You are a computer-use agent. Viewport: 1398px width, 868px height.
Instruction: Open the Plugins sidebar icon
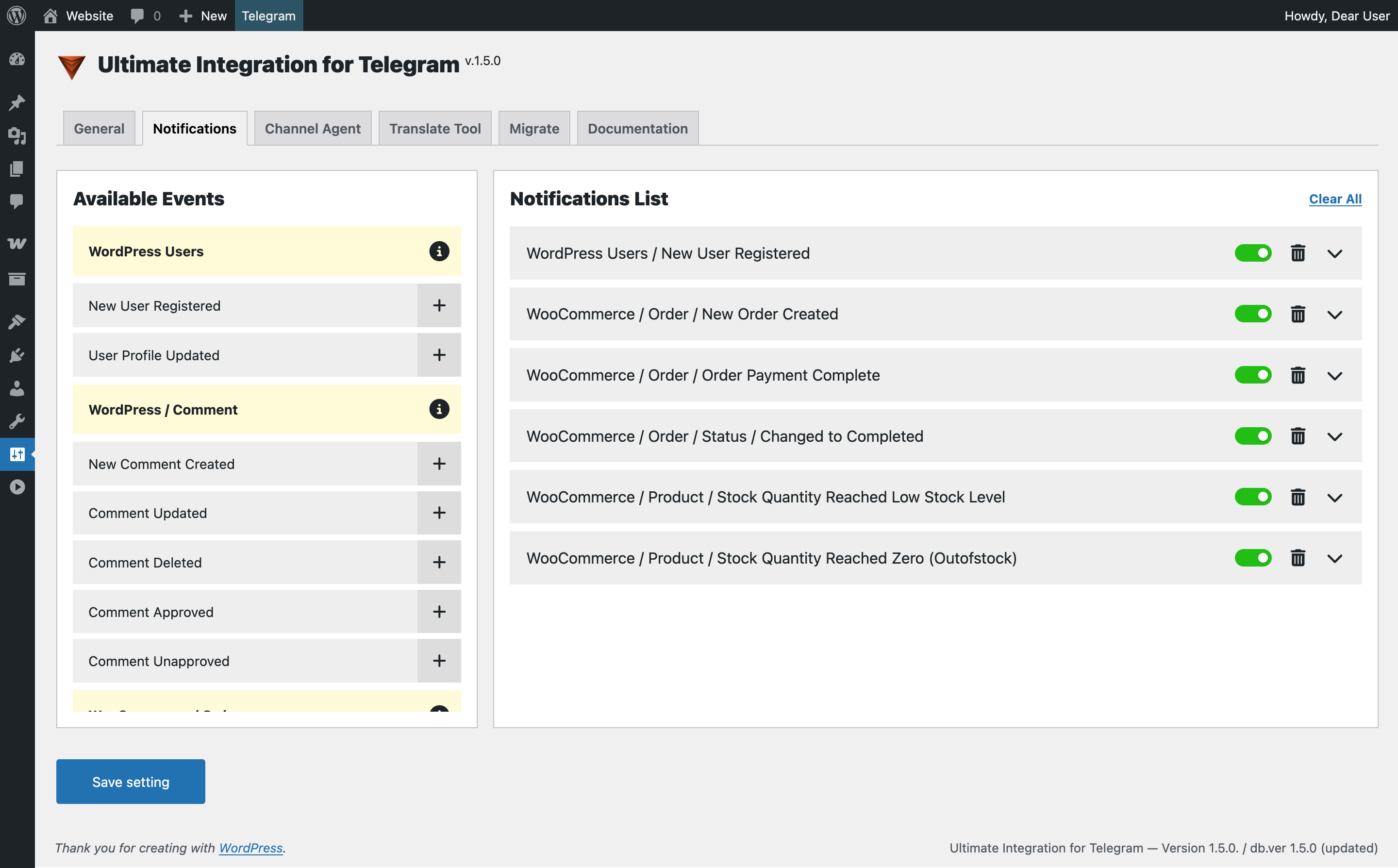(17, 355)
